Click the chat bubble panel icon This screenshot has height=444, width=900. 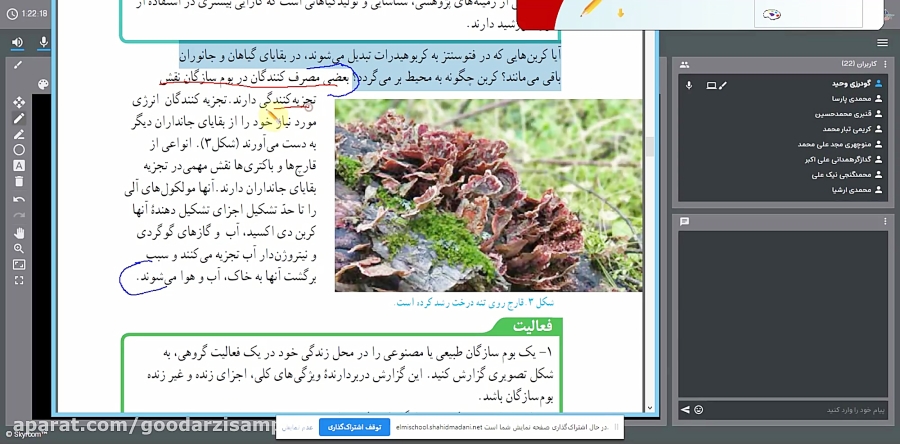pyautogui.click(x=684, y=221)
